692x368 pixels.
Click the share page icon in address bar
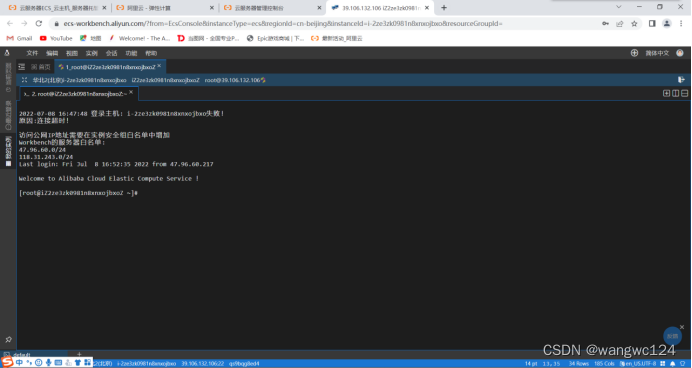tap(620, 23)
